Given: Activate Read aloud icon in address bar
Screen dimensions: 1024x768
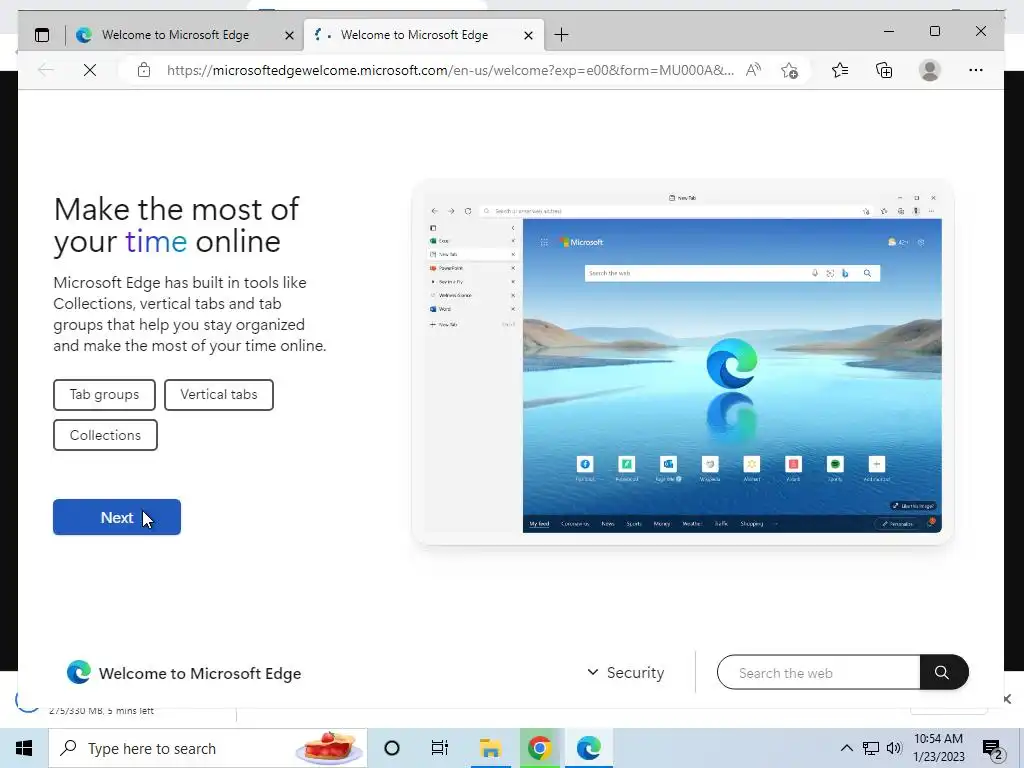Looking at the screenshot, I should click(753, 70).
